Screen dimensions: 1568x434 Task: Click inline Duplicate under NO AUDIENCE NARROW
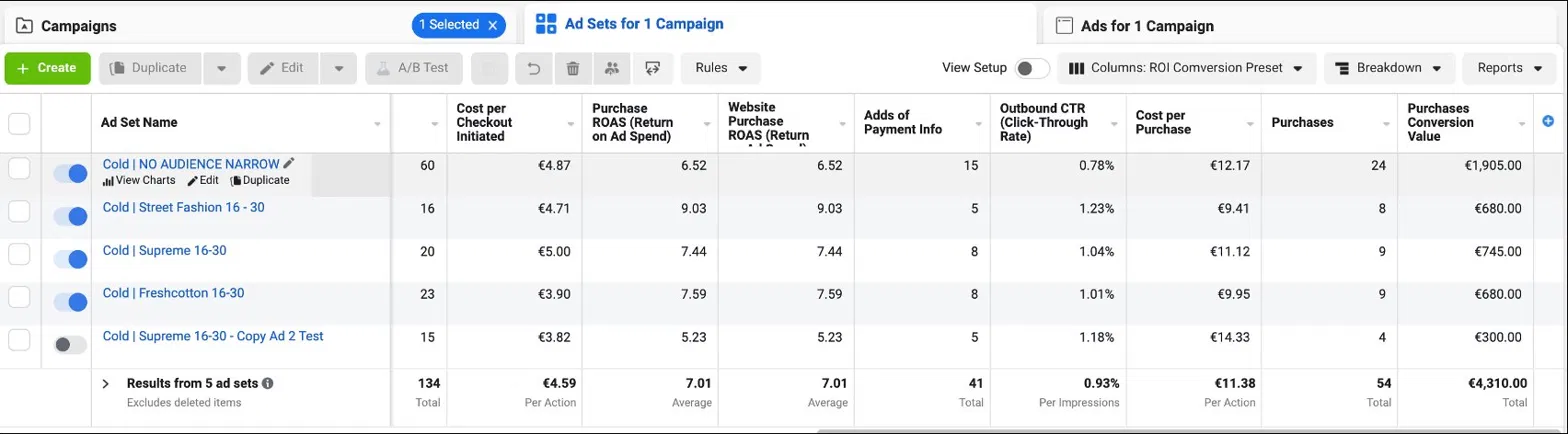(260, 181)
